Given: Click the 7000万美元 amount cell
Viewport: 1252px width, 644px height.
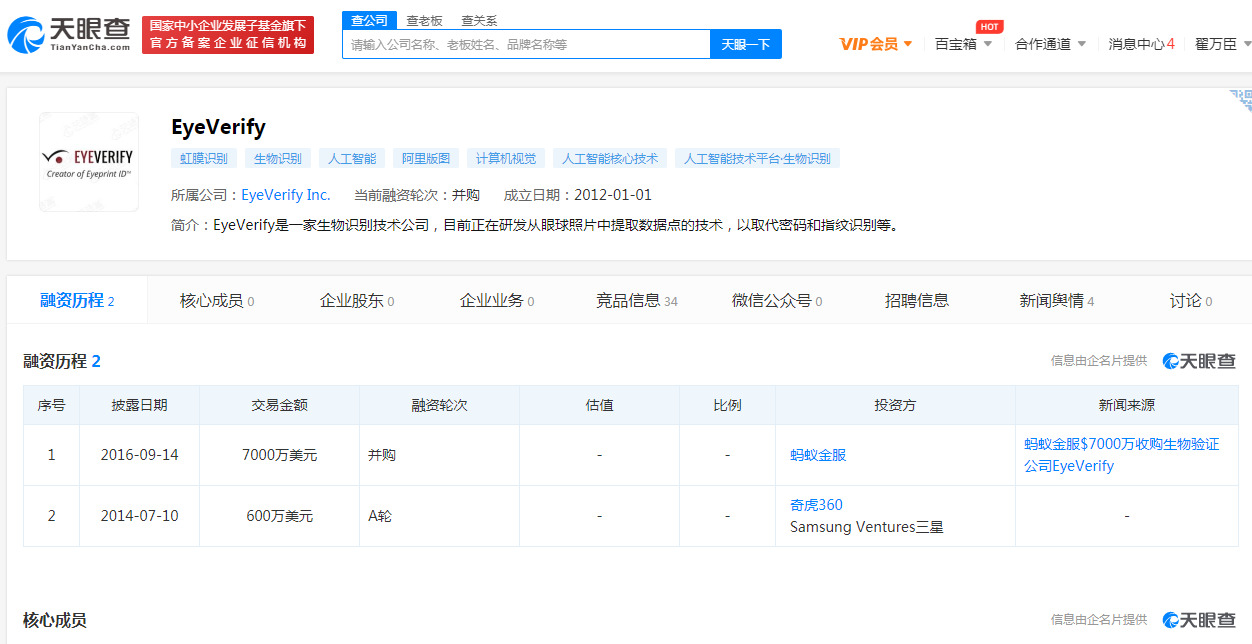Looking at the screenshot, I should click(x=280, y=455).
